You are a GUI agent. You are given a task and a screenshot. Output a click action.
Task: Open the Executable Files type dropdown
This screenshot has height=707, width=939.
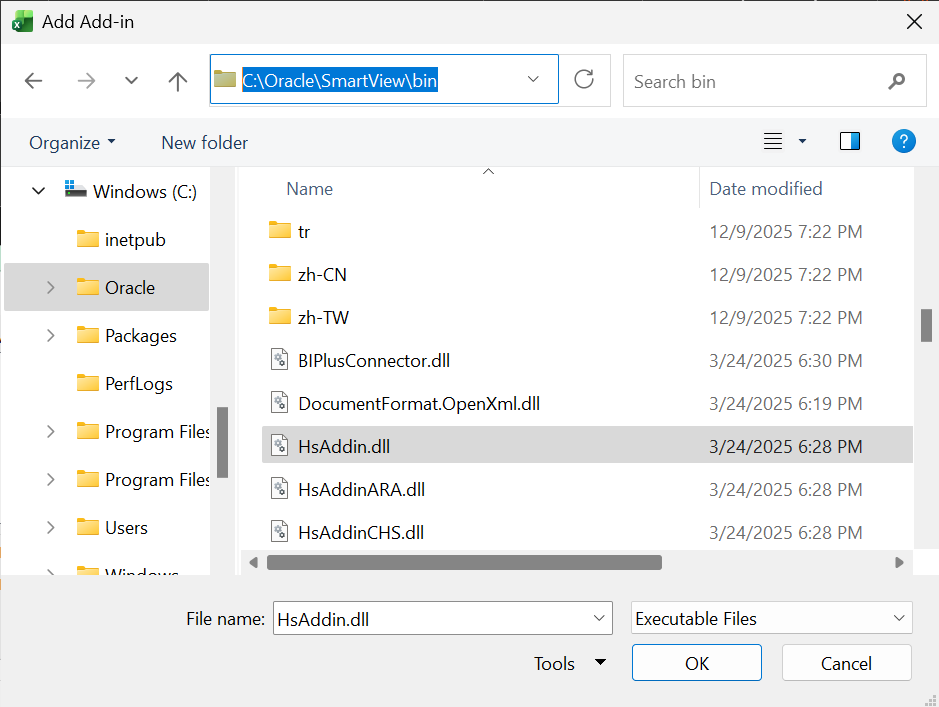[771, 618]
